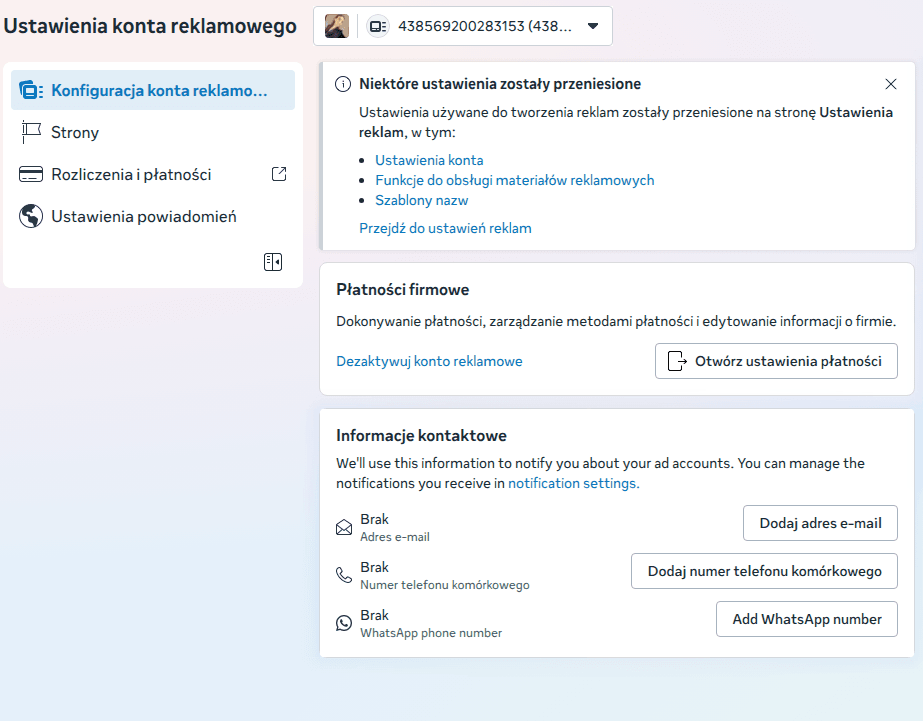Click the Dezaktywuj konto reklamowe link

(429, 361)
